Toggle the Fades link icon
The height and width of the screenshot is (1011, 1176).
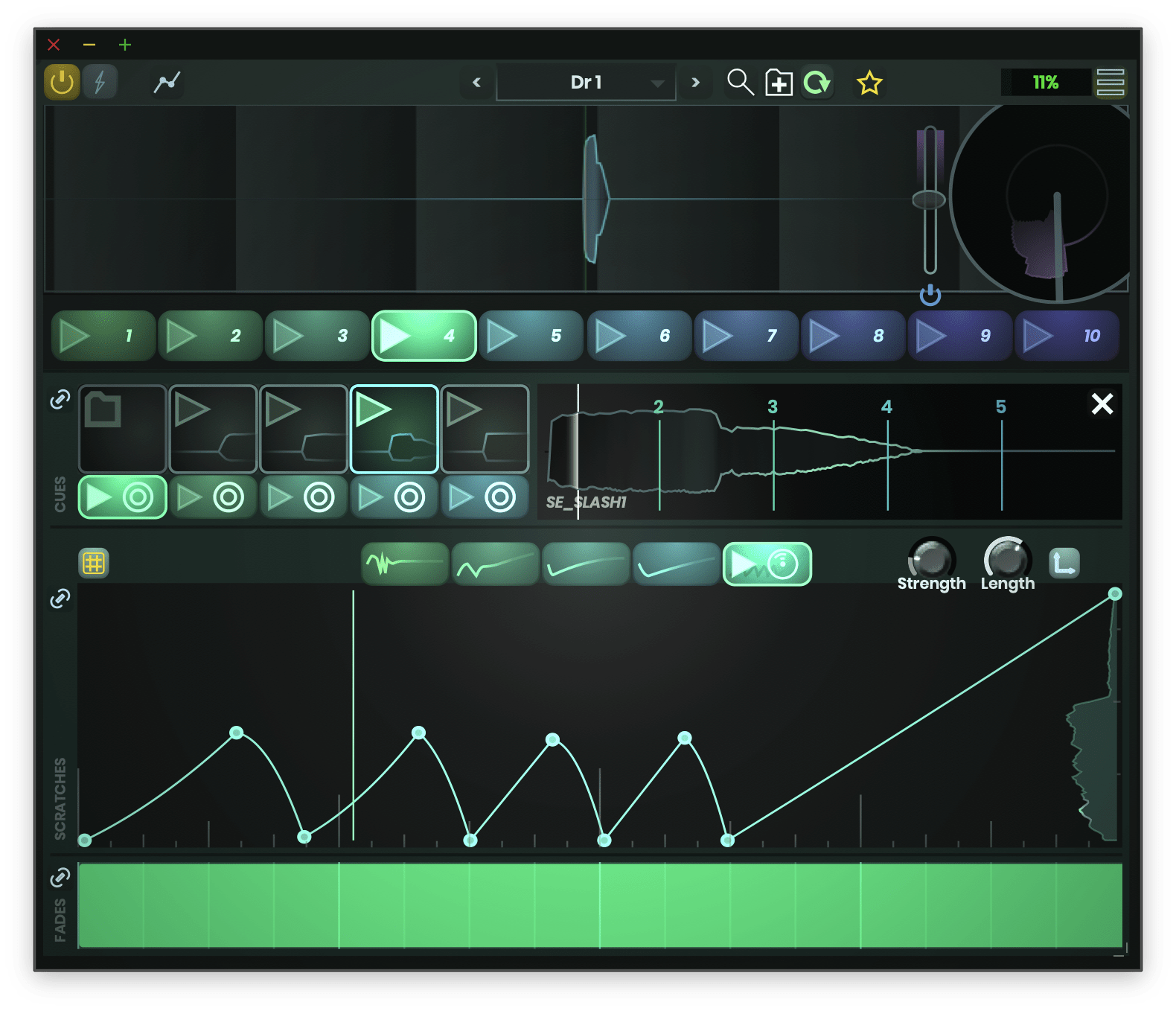click(60, 878)
